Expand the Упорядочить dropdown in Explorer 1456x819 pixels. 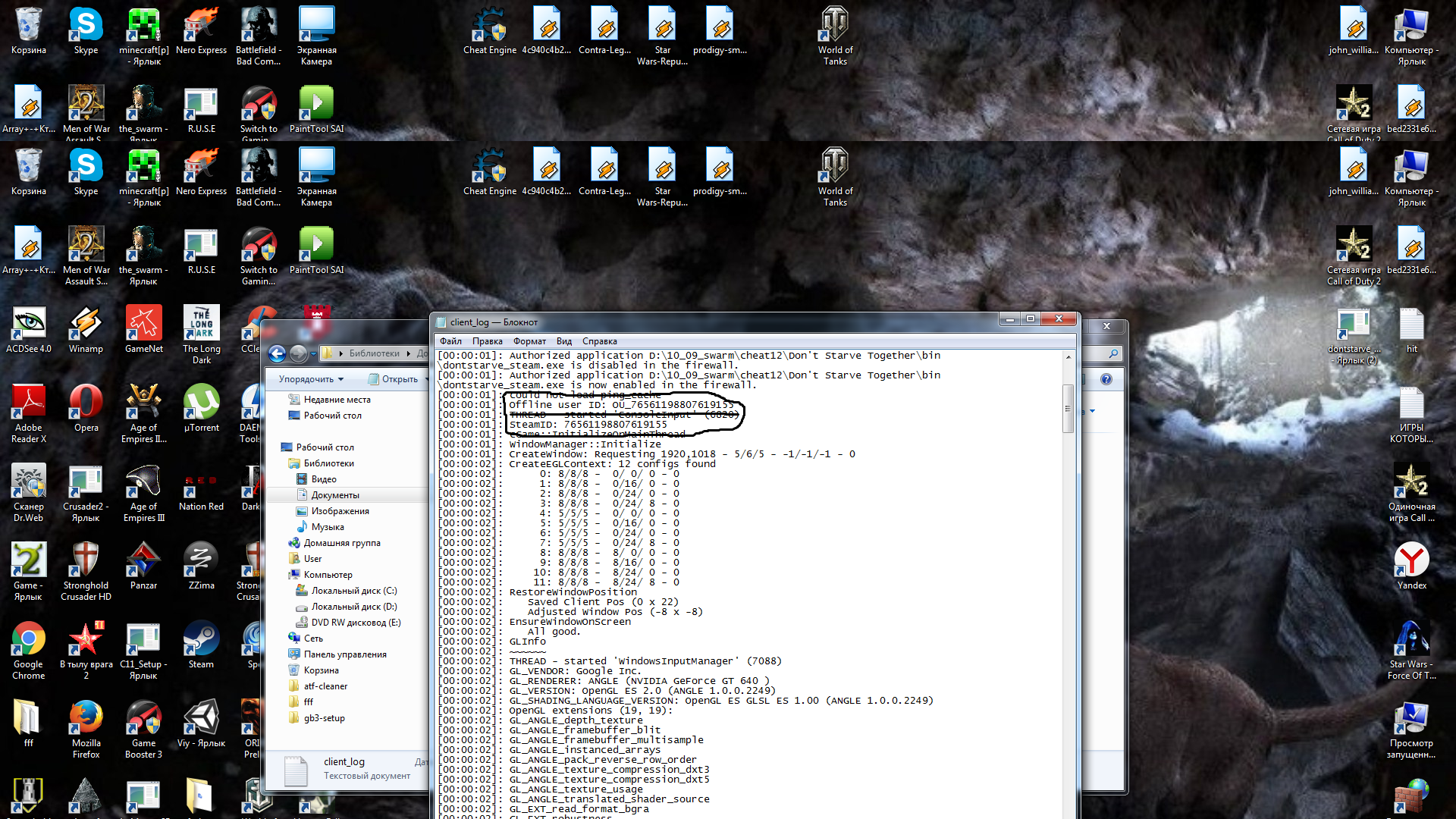click(x=311, y=379)
